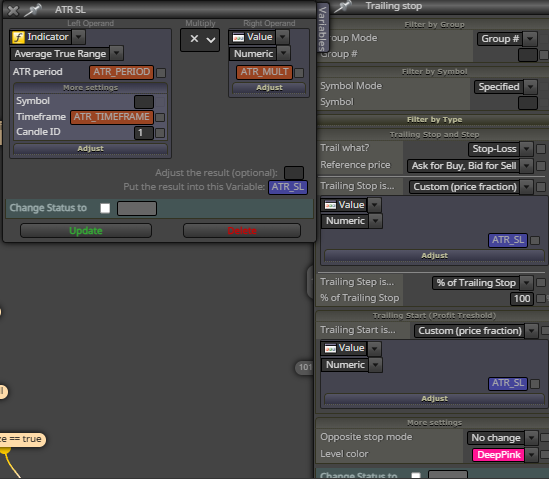The width and height of the screenshot is (549, 479).
Task: Click the Value icon in Right Operand
Action: pyautogui.click(x=238, y=37)
